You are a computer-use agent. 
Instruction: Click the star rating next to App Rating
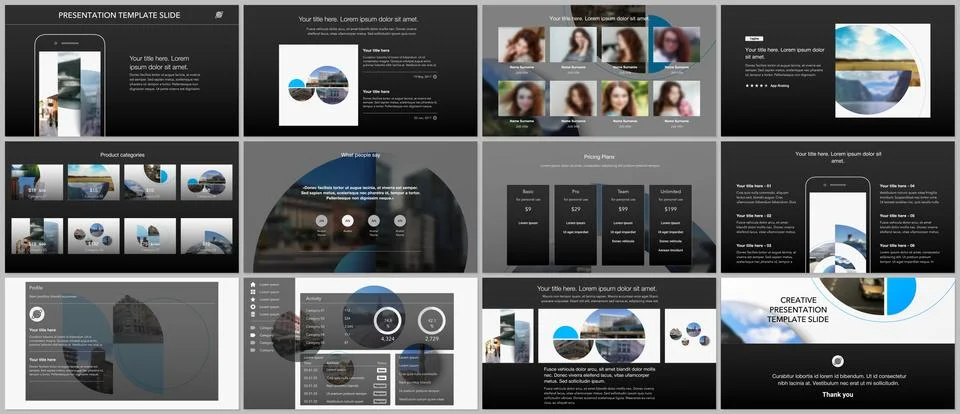[x=756, y=86]
